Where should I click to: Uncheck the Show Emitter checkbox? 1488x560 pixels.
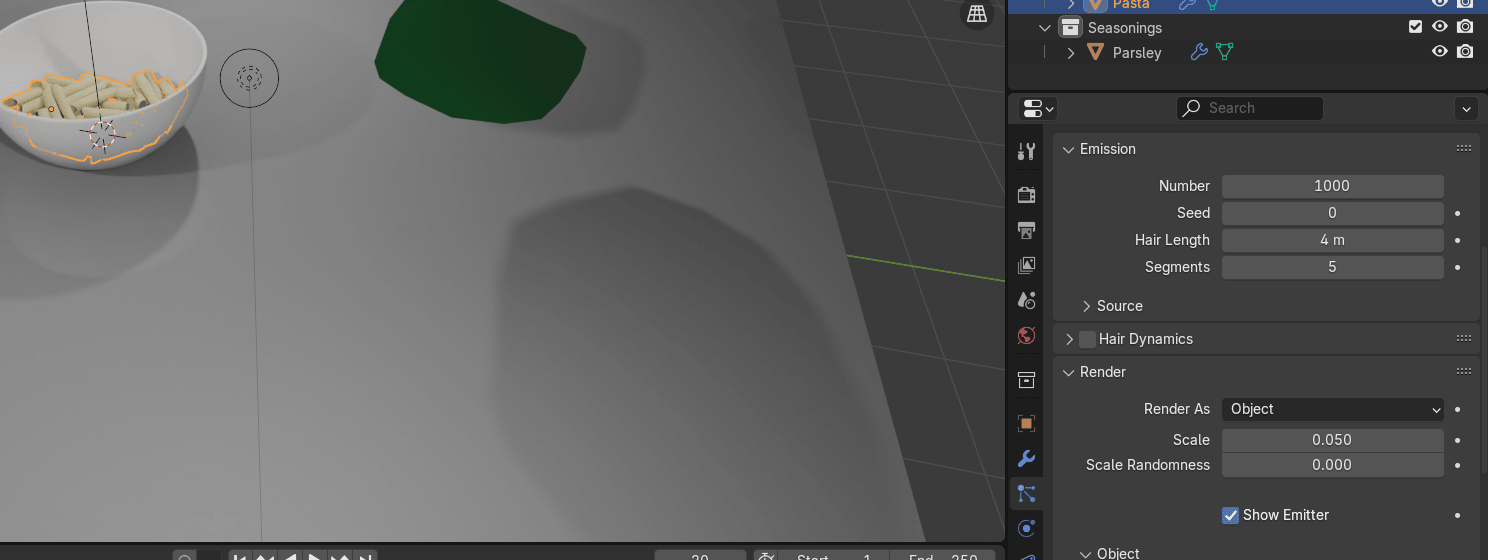click(1230, 515)
